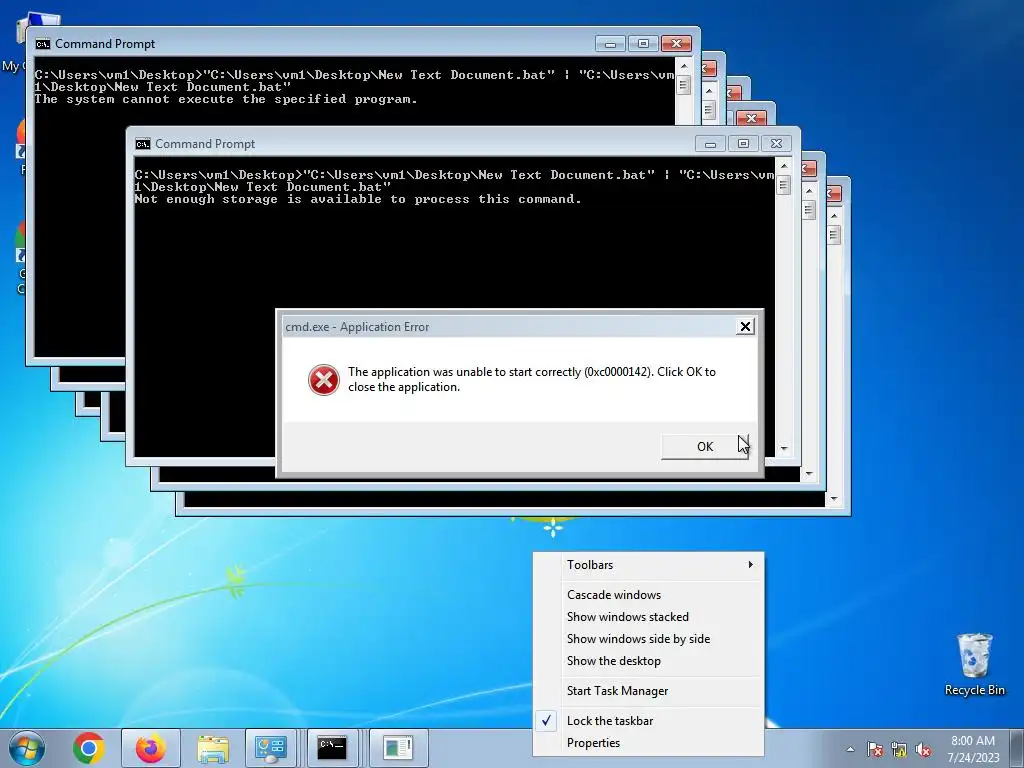
Task: Click the front Command Prompt window's title icon
Action: coord(143,144)
